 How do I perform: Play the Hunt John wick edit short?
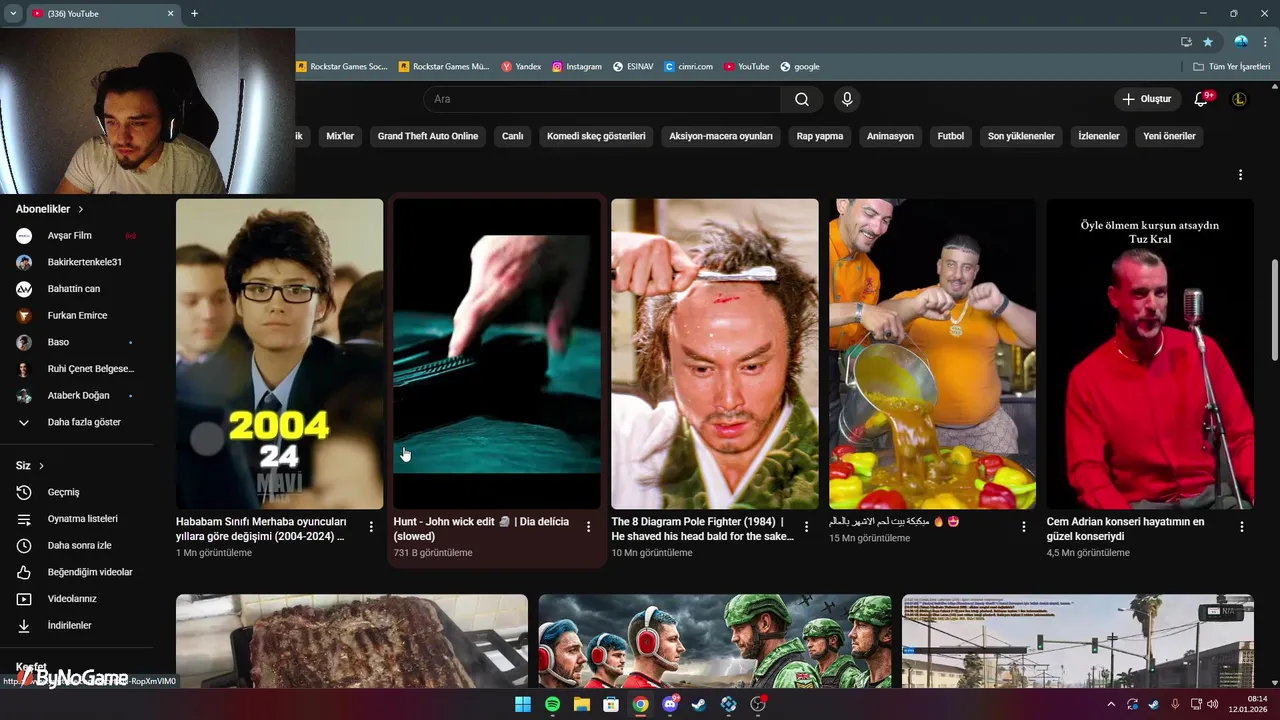point(497,354)
